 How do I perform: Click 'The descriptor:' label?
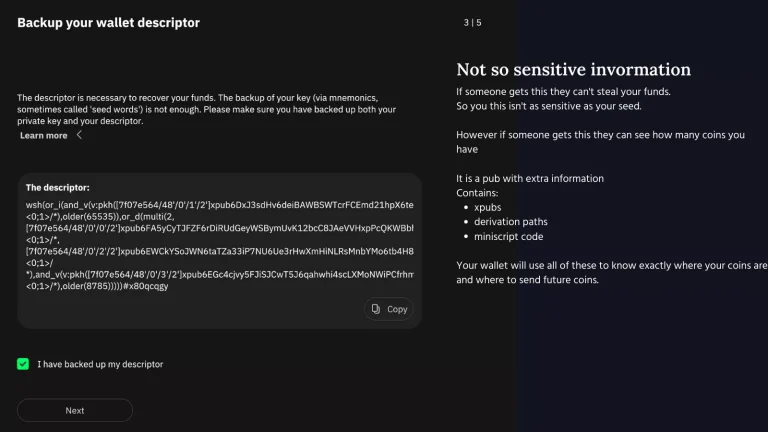(57, 187)
